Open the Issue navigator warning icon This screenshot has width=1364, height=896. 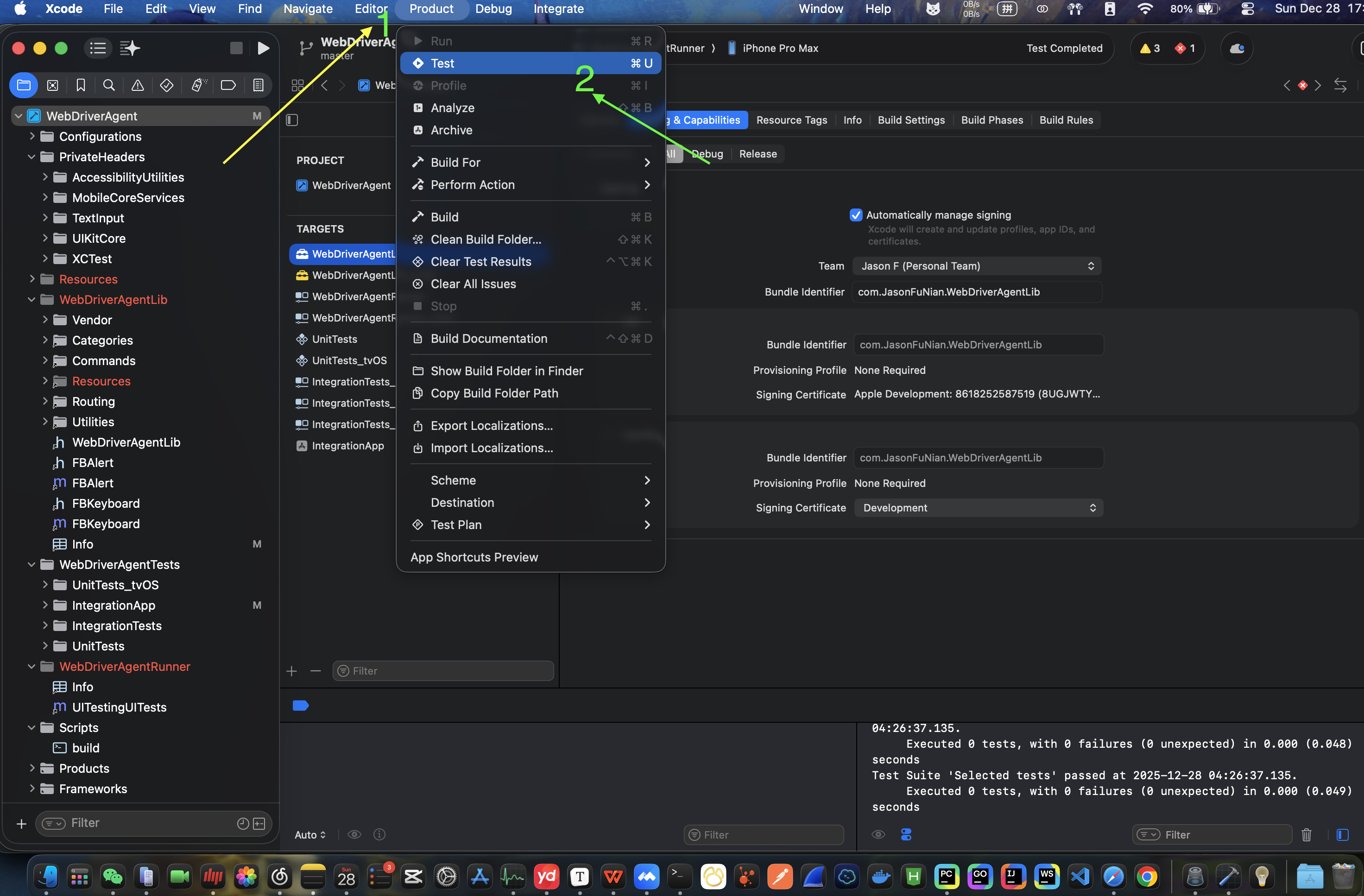click(x=138, y=85)
